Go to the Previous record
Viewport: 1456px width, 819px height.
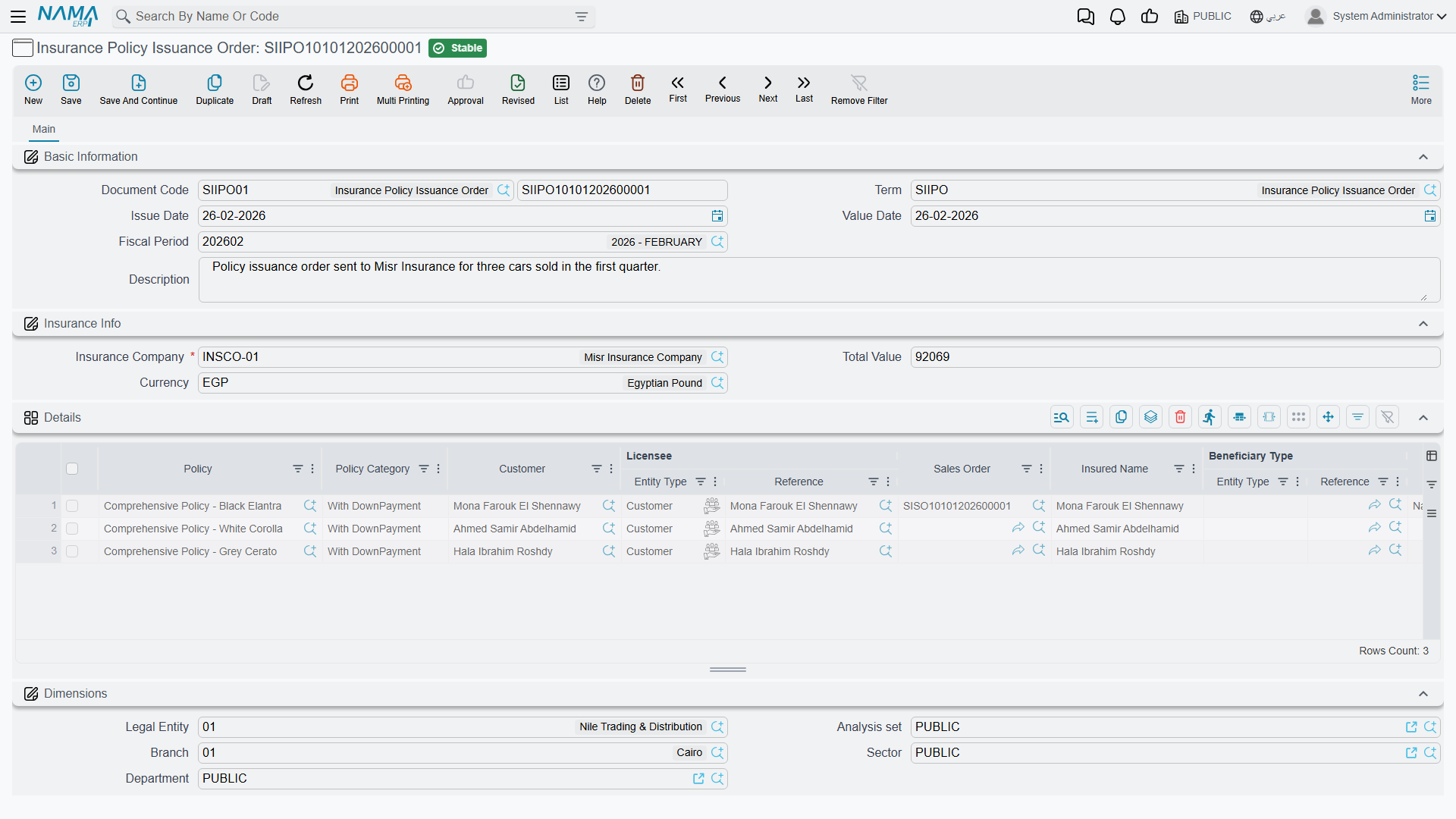click(723, 88)
